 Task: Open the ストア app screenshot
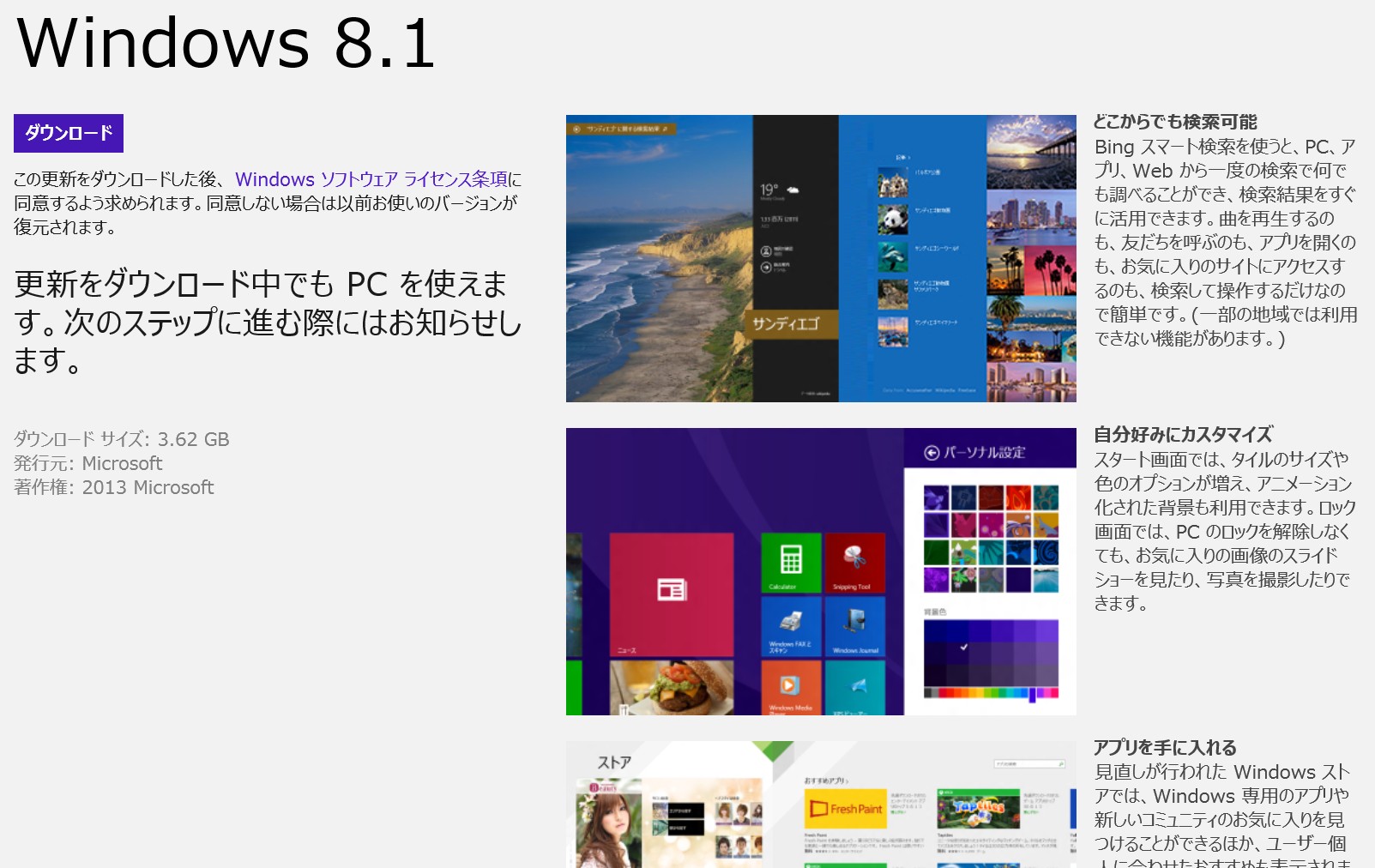click(821, 805)
